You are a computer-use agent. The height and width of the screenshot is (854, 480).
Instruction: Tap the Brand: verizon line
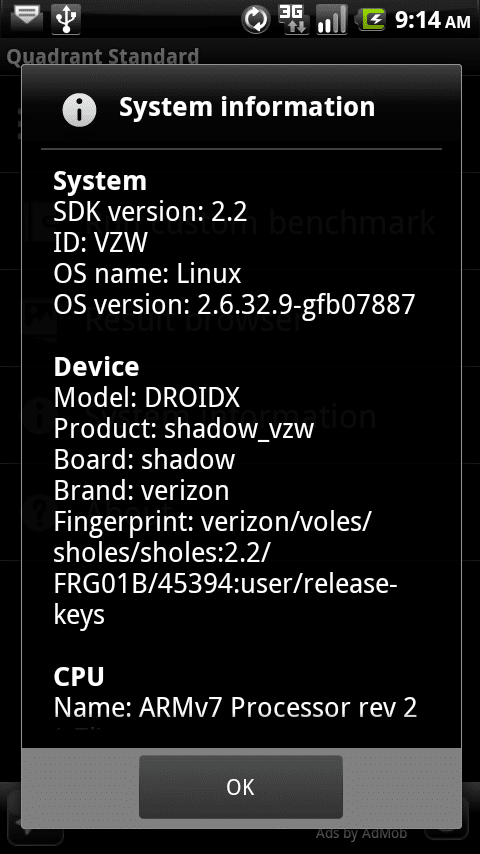coord(141,491)
